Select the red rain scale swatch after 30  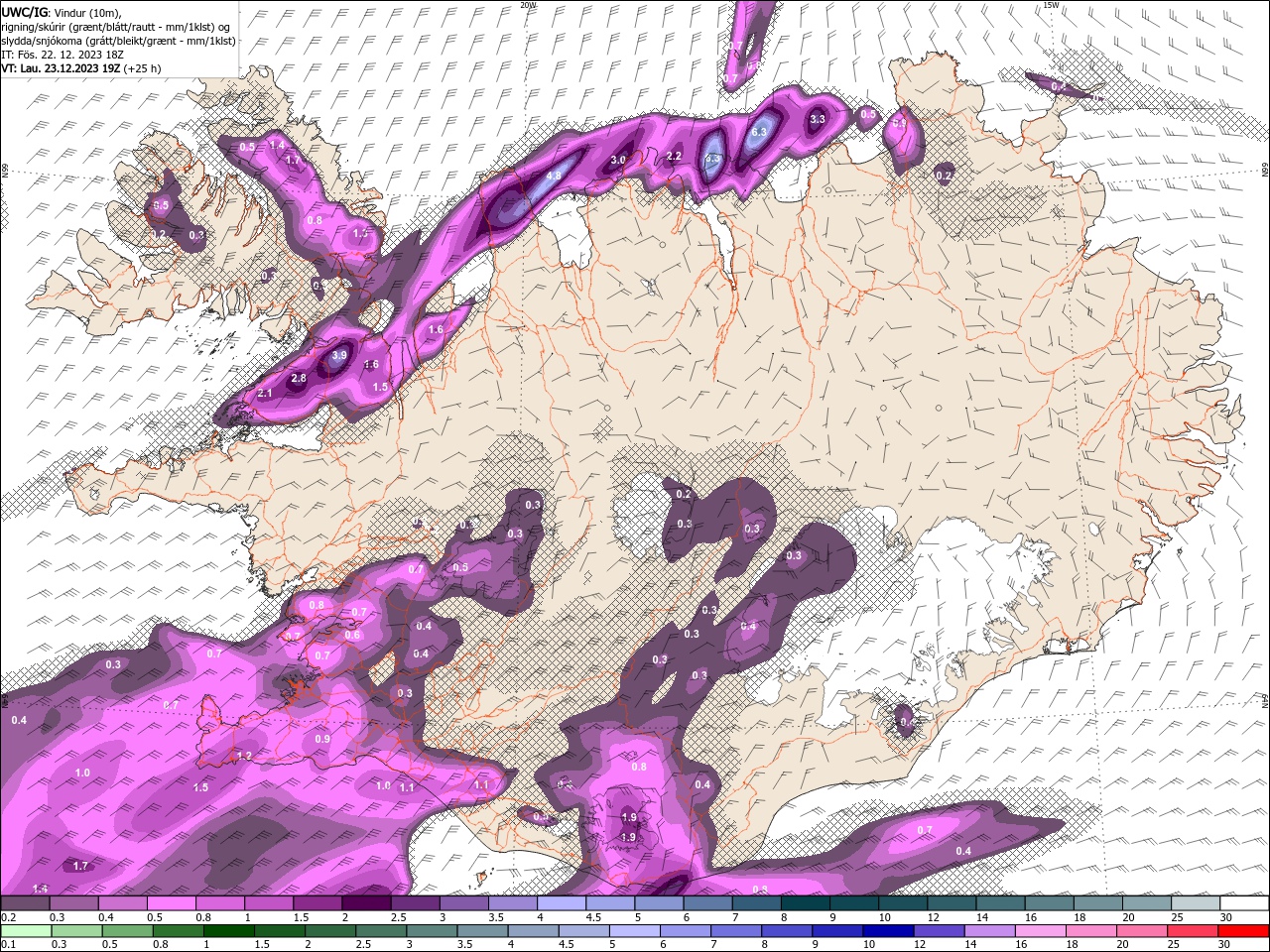click(1243, 931)
